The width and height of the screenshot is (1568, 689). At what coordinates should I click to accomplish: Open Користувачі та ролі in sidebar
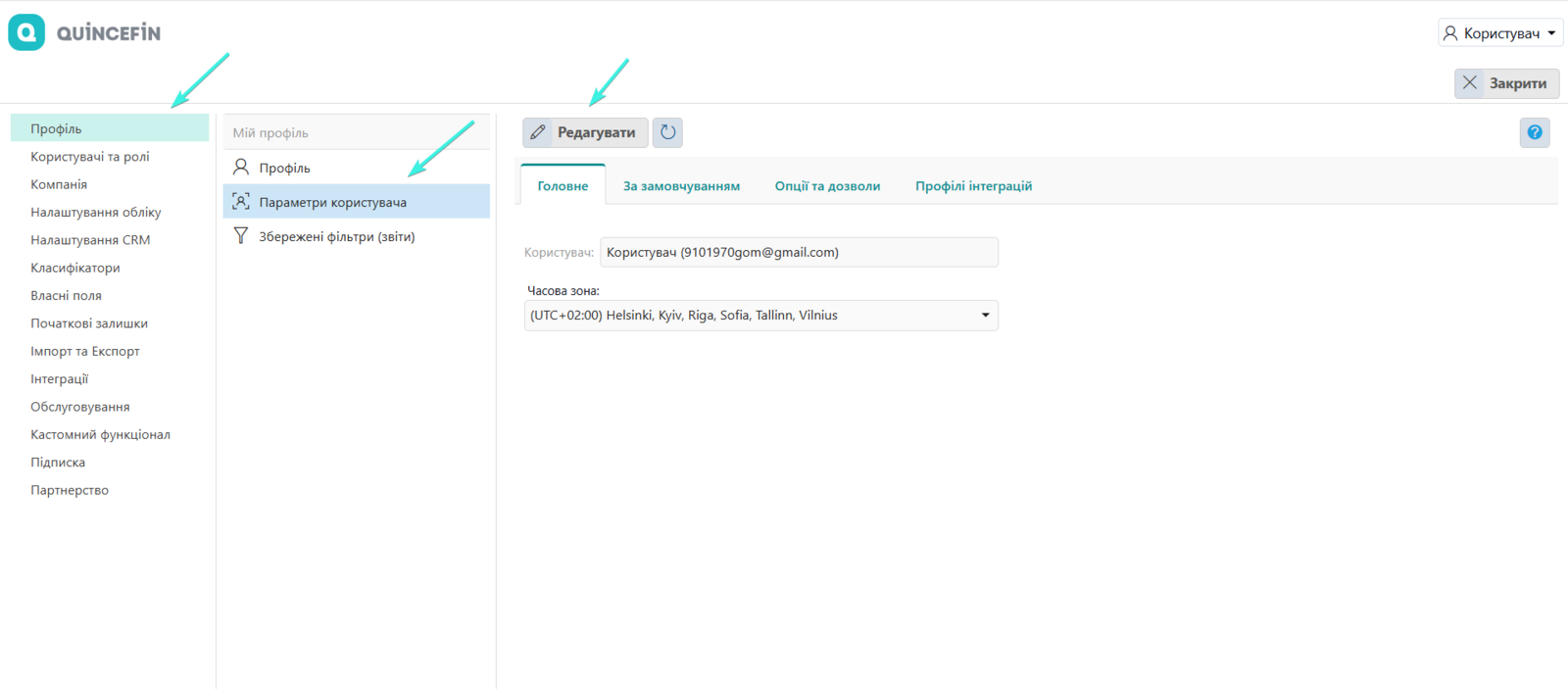pos(90,157)
